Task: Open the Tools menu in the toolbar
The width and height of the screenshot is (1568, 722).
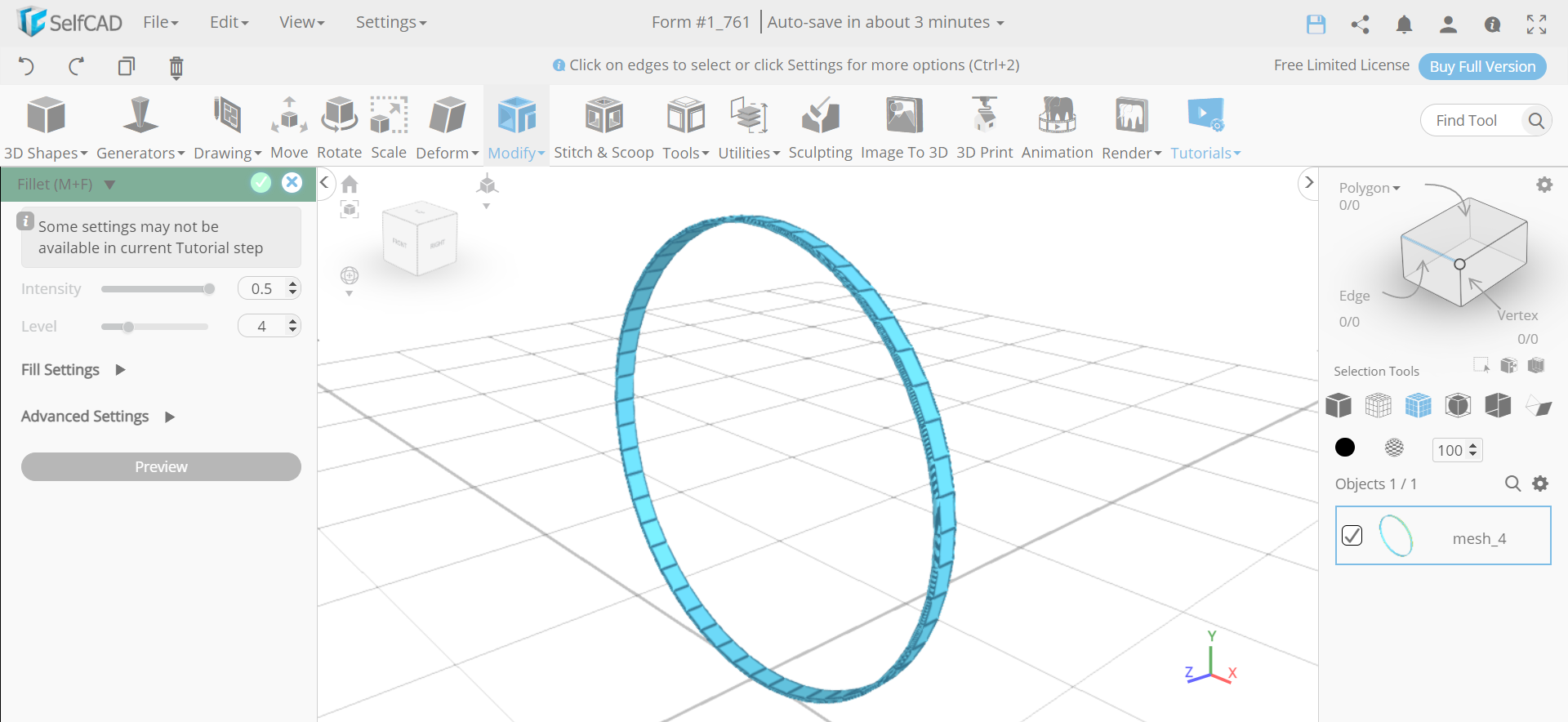Action: pos(685,127)
